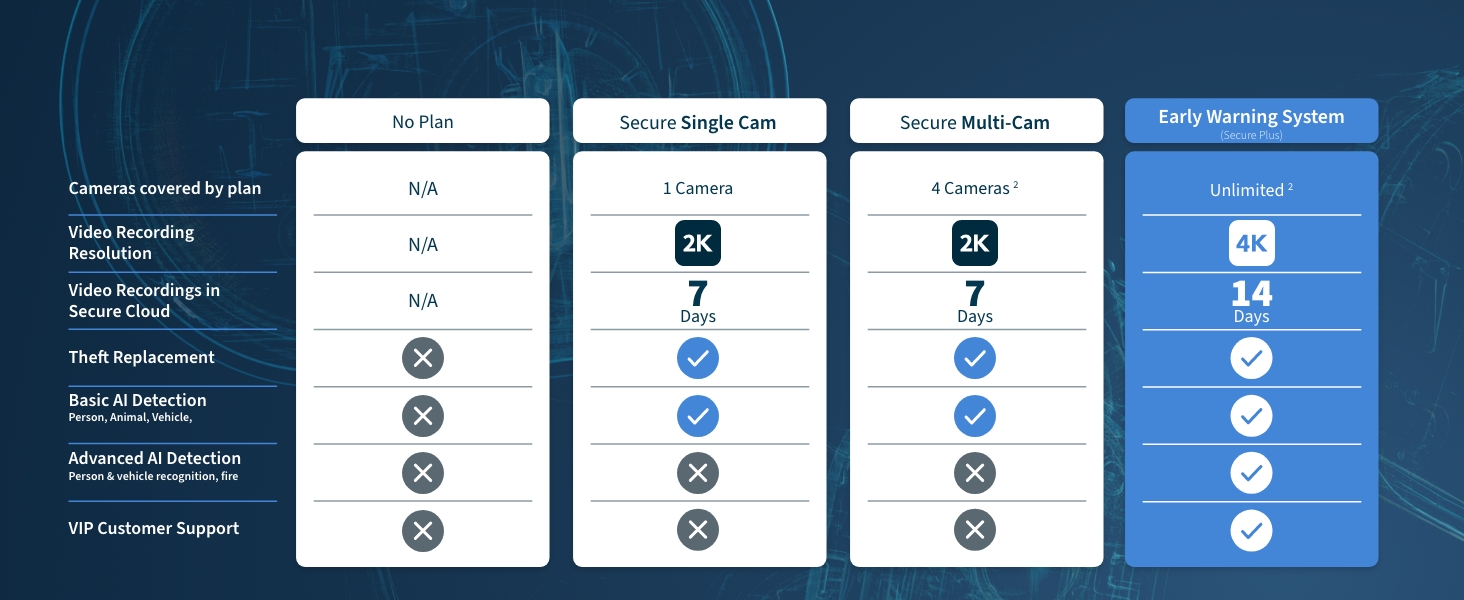Click Single Cam's Theft Replacement checkmark

[698, 358]
